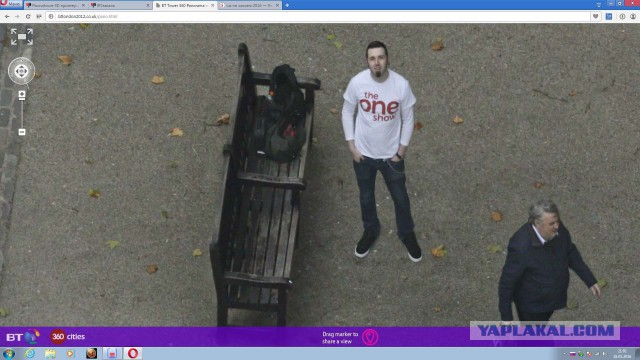Open the pink-icon taskbar application
The width and height of the screenshot is (640, 360).
[112, 353]
